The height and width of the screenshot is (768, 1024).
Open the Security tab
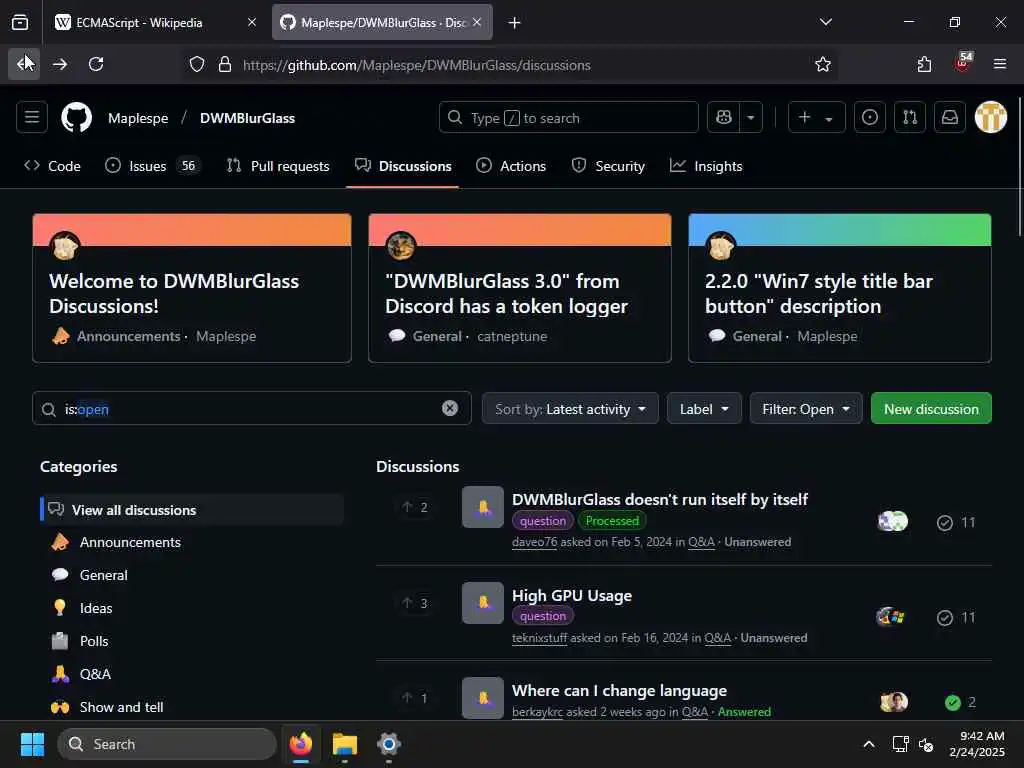(608, 166)
